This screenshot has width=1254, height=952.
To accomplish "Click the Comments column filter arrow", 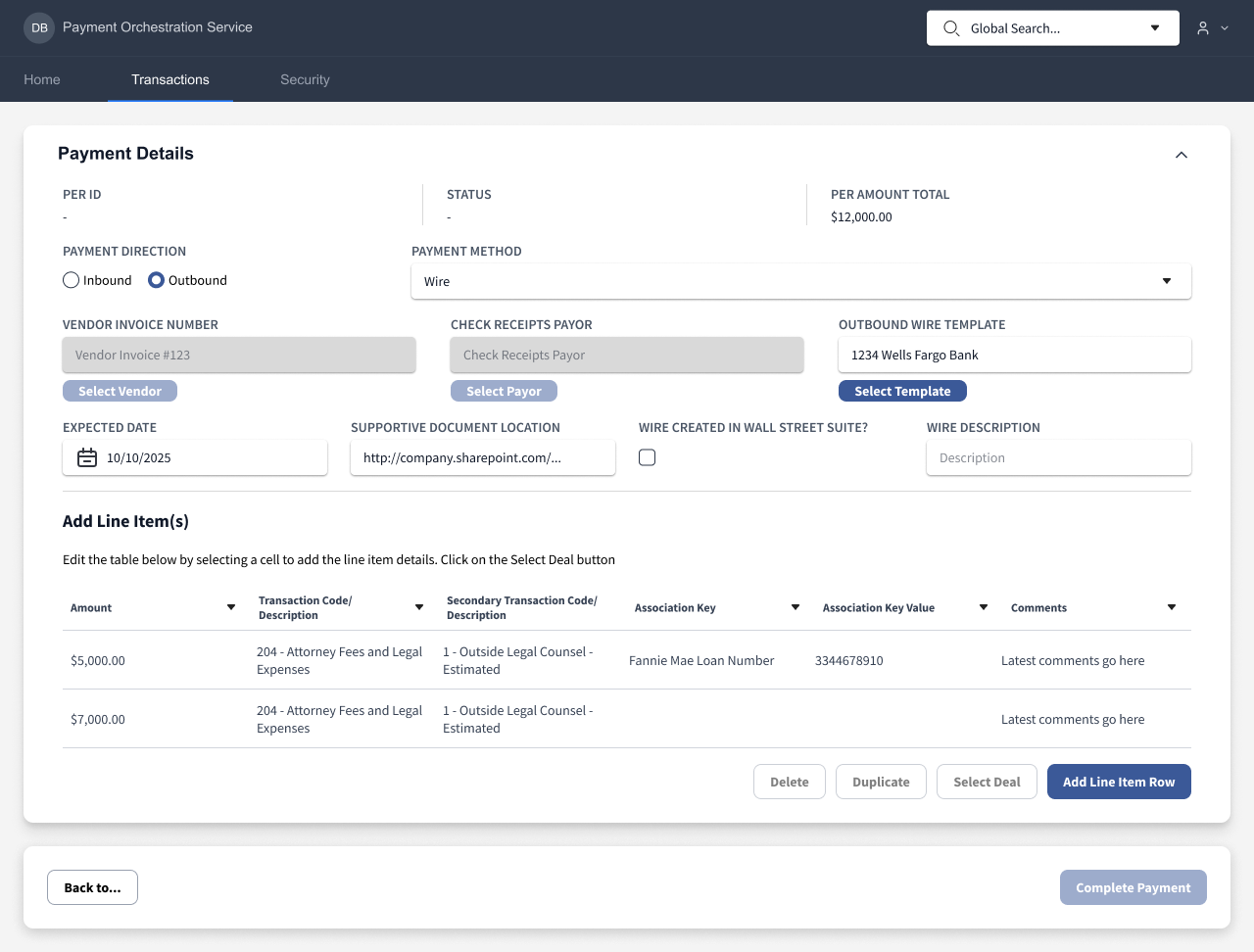I will click(1172, 607).
